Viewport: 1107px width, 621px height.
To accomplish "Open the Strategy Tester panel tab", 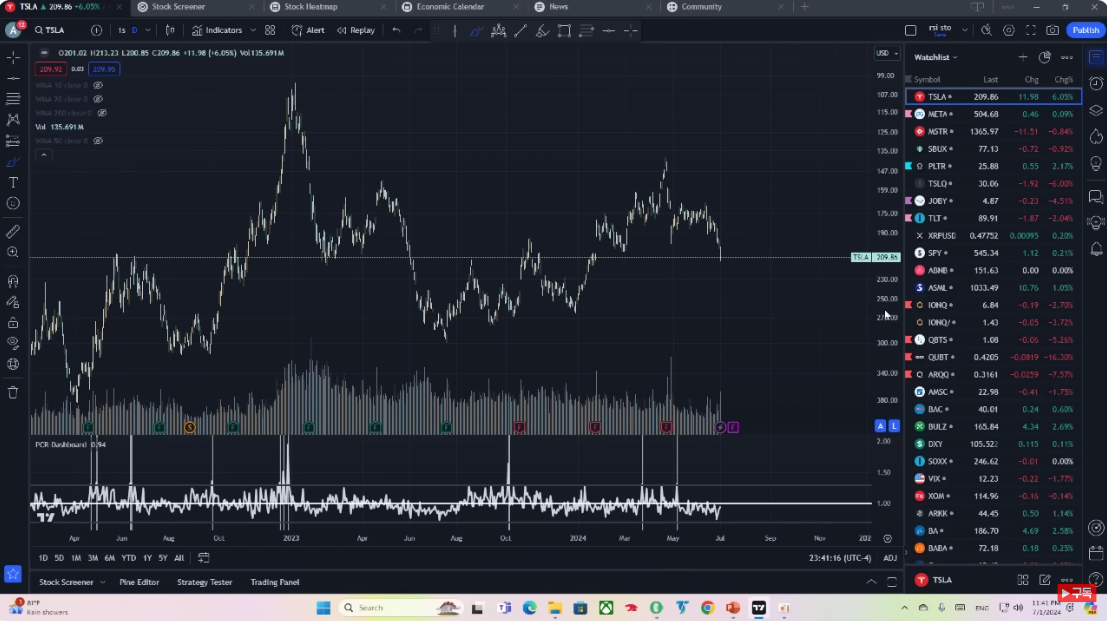I will [205, 582].
